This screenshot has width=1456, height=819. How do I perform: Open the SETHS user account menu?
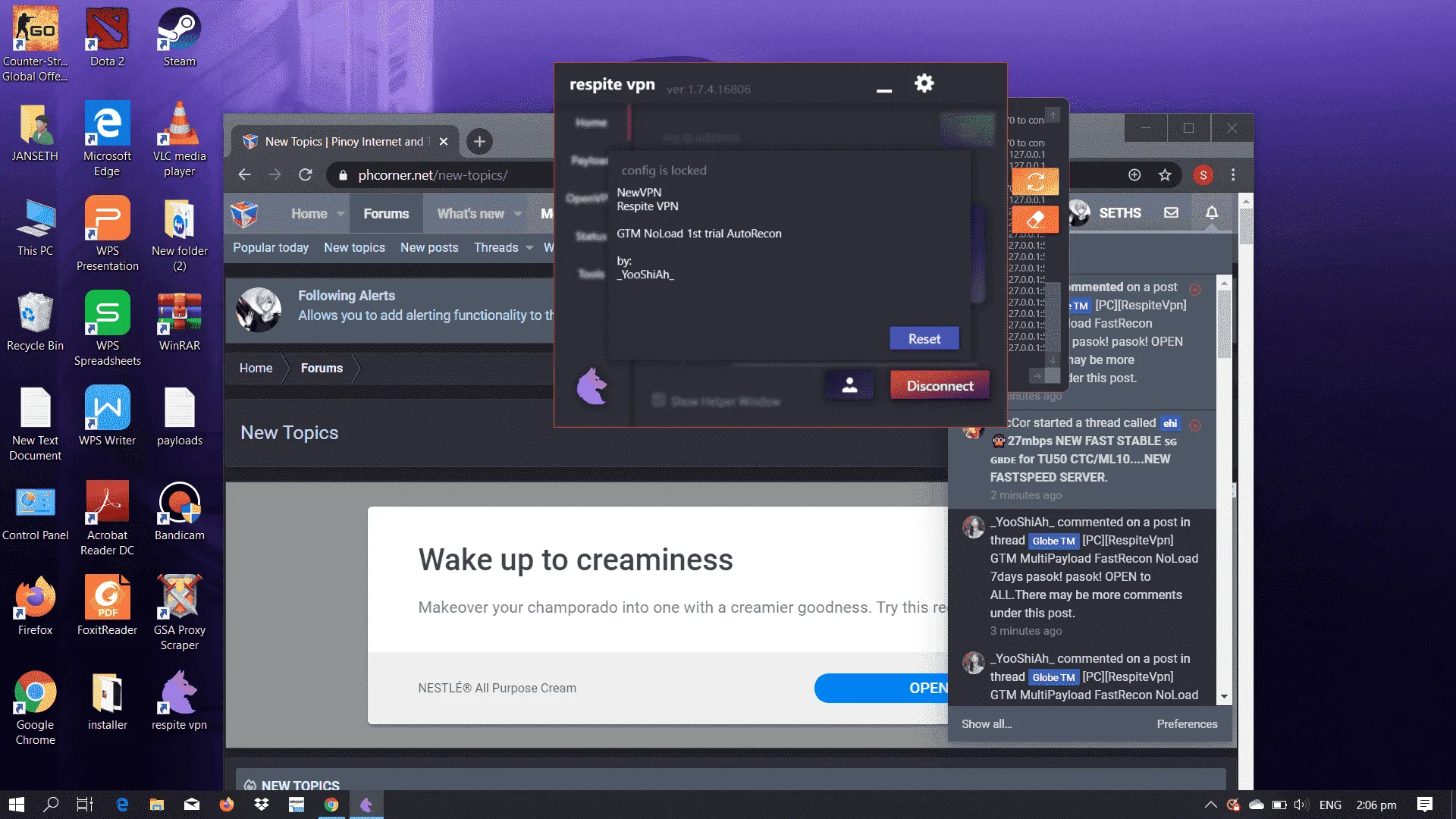tap(1106, 213)
